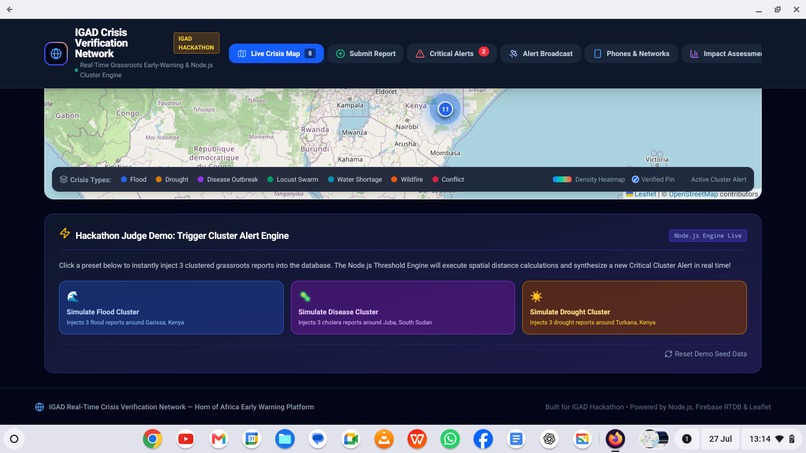Screen dimensions: 806x453
Task: Go to the Alert Broadcast tab
Action: (x=541, y=53)
